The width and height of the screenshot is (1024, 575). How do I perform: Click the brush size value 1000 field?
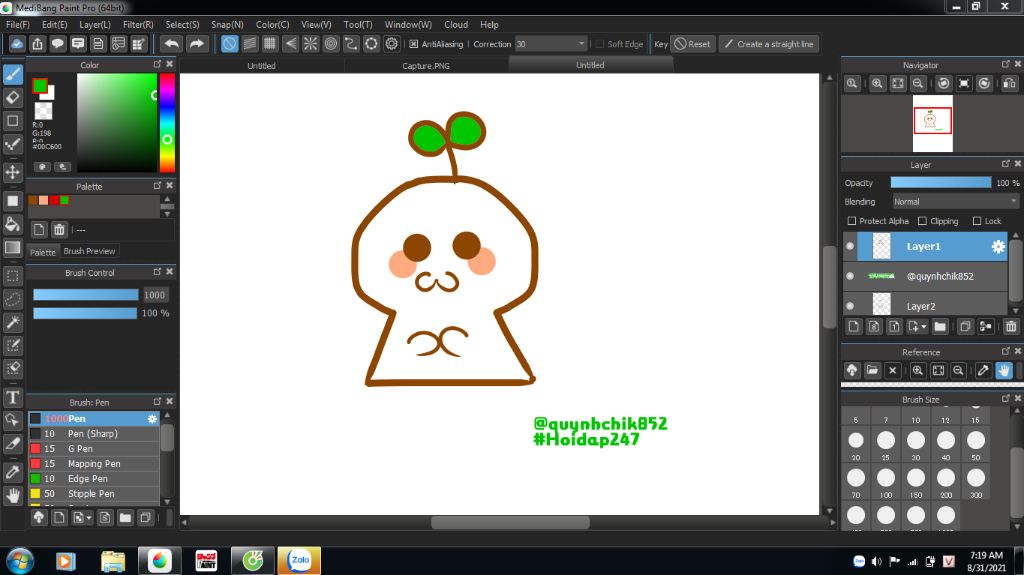point(155,295)
